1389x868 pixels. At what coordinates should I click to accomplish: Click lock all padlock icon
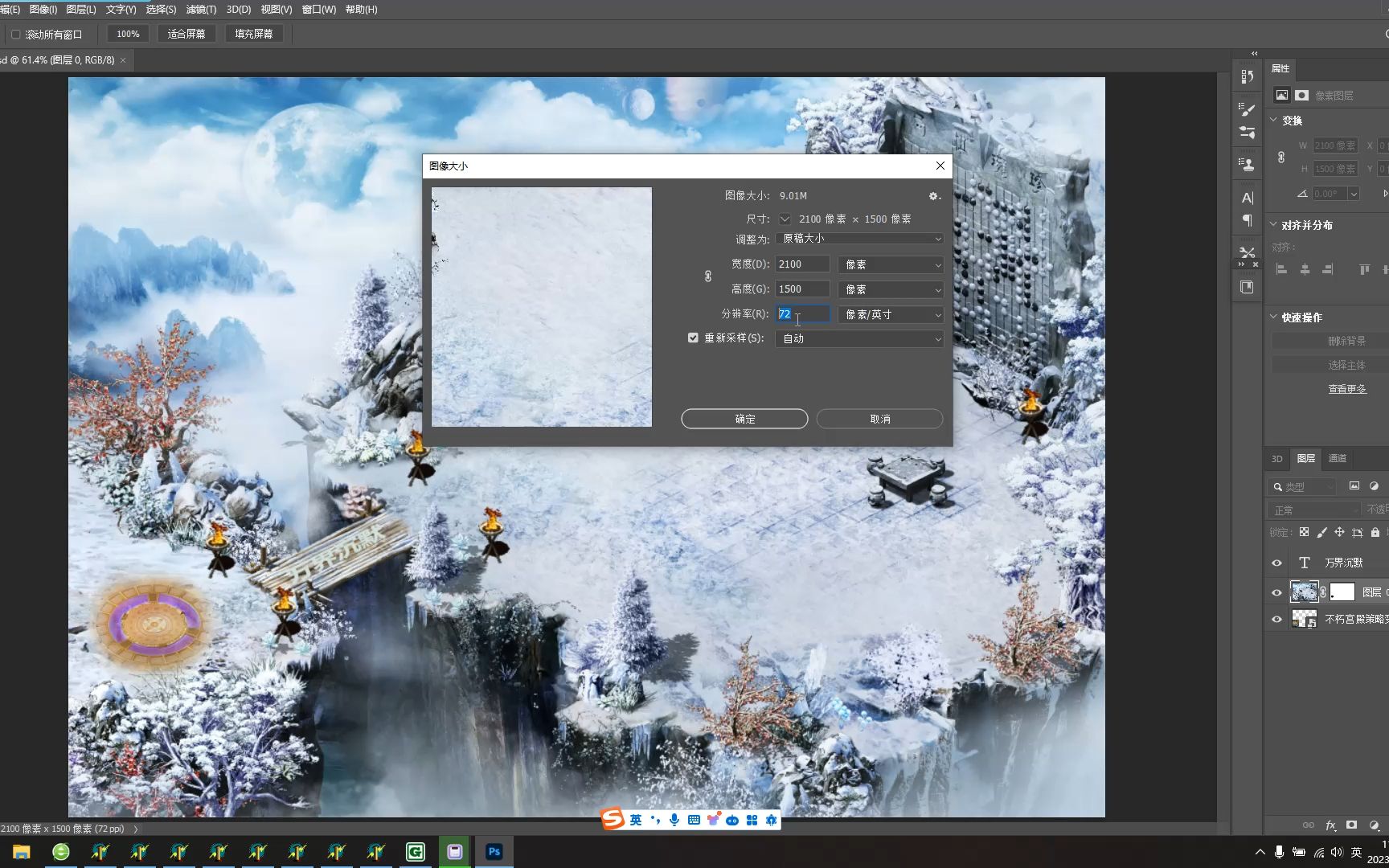tap(1375, 532)
